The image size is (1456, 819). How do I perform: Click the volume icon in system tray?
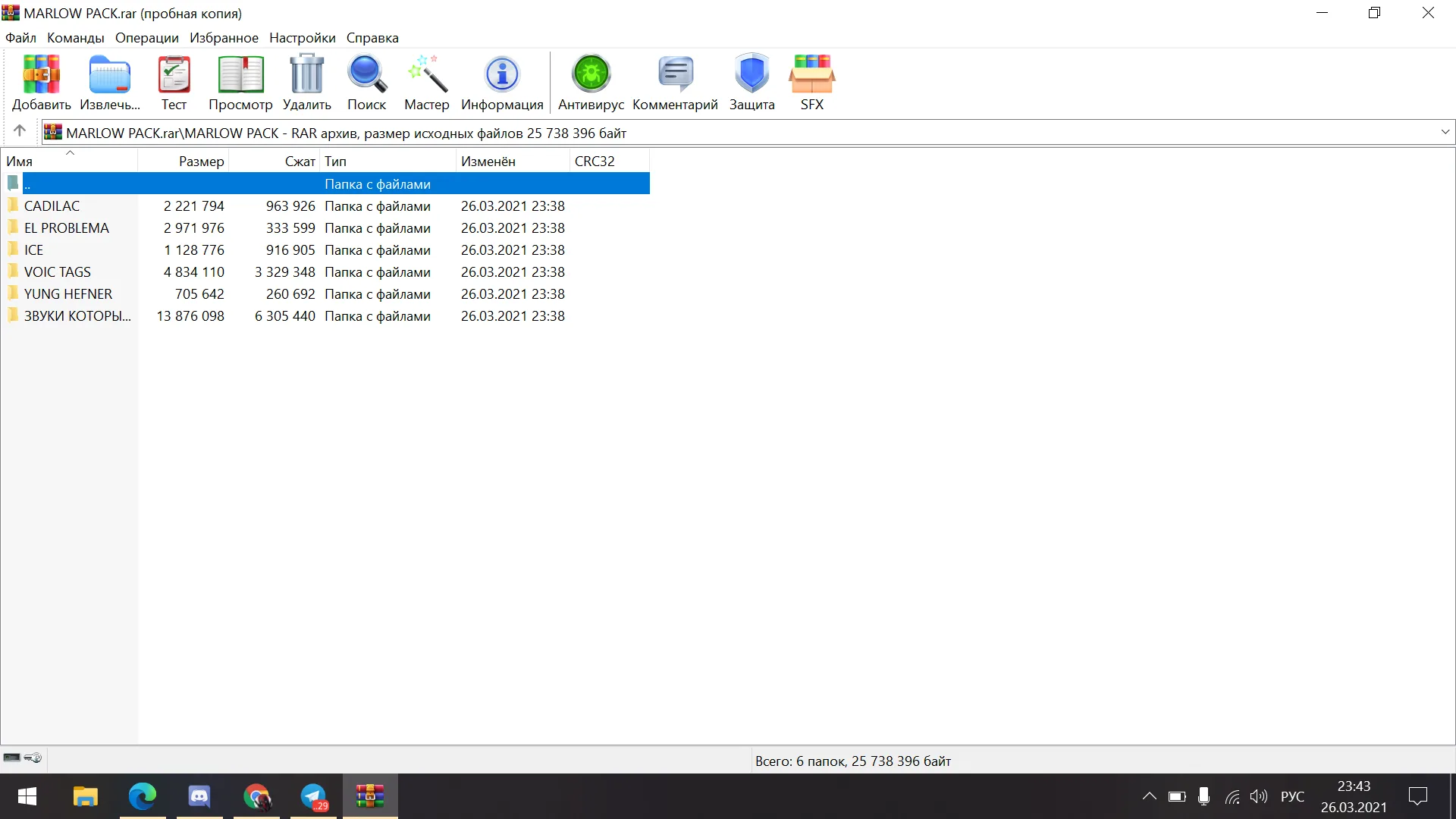[1259, 796]
